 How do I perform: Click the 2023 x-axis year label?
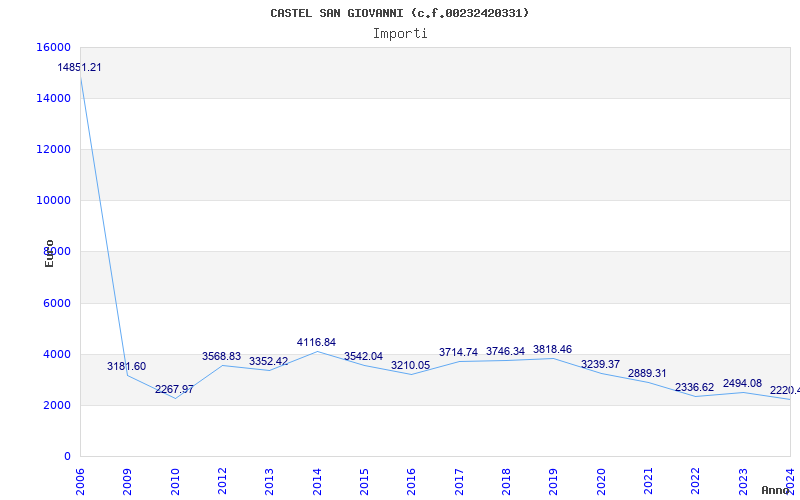[743, 482]
